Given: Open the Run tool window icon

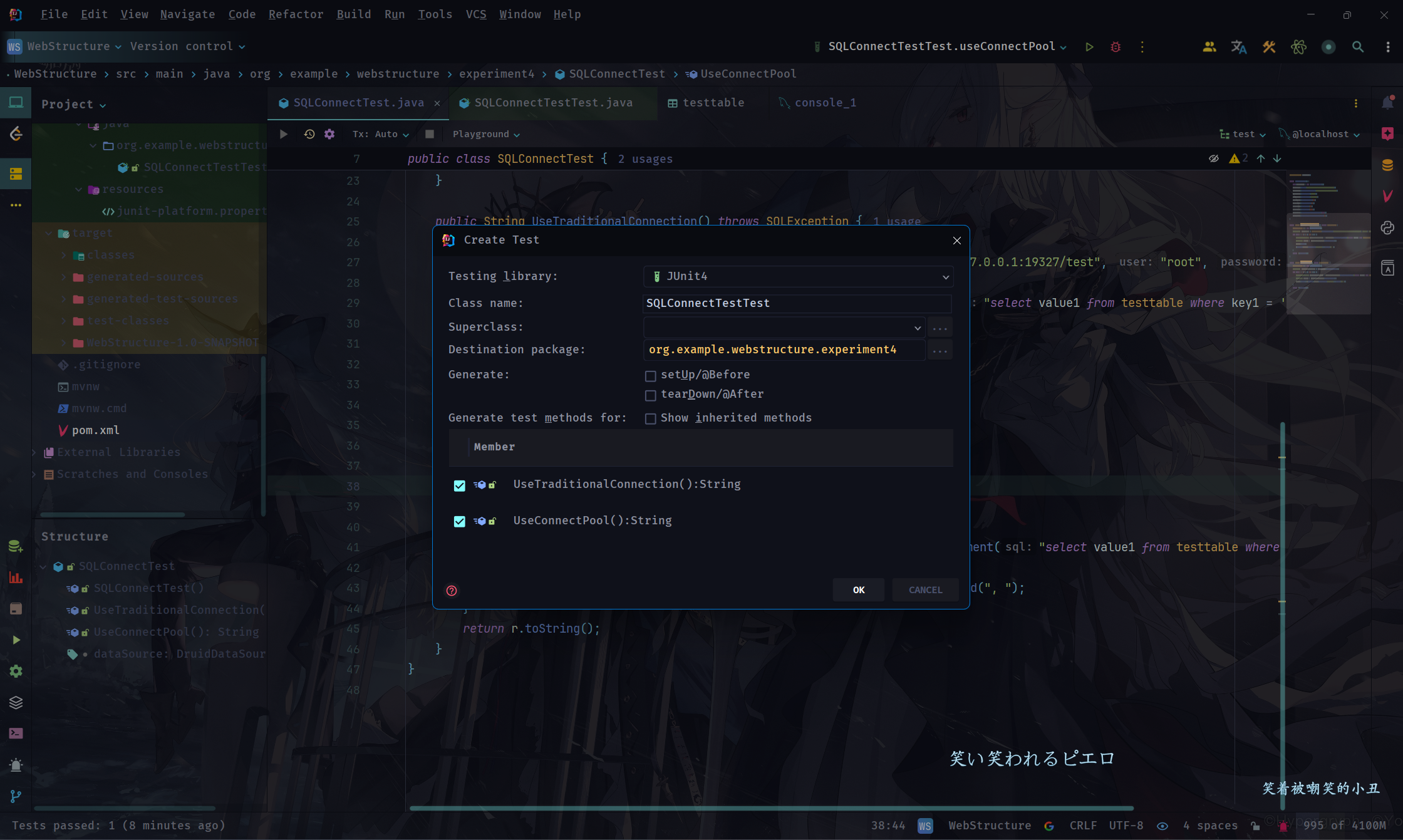Looking at the screenshot, I should (x=16, y=640).
